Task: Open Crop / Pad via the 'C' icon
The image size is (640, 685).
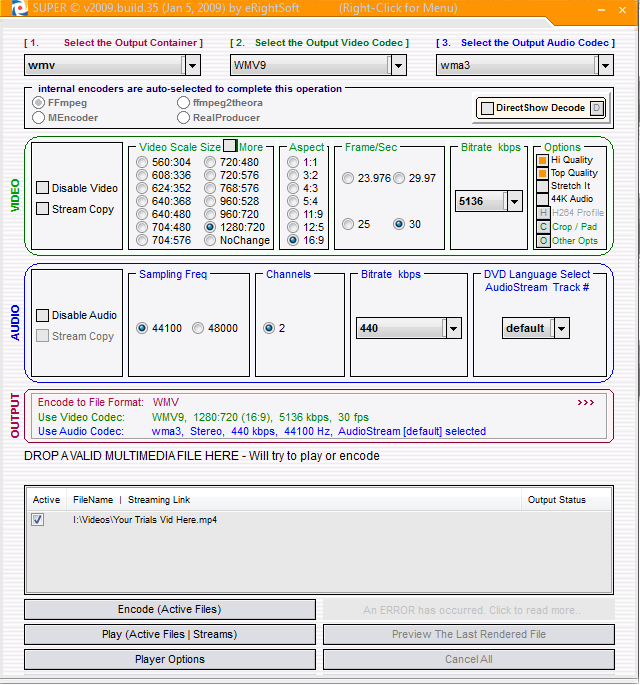Action: [x=543, y=227]
